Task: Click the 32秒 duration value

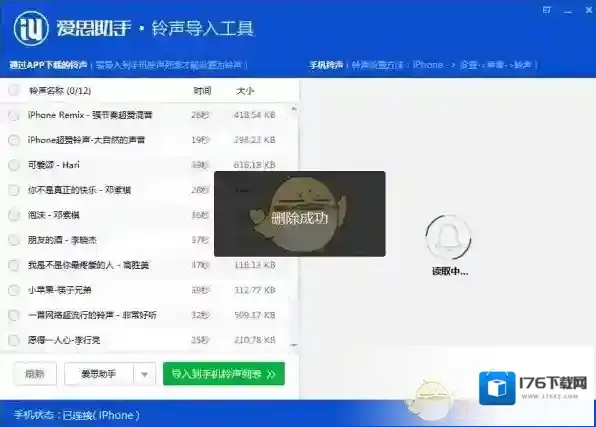Action: [x=200, y=315]
